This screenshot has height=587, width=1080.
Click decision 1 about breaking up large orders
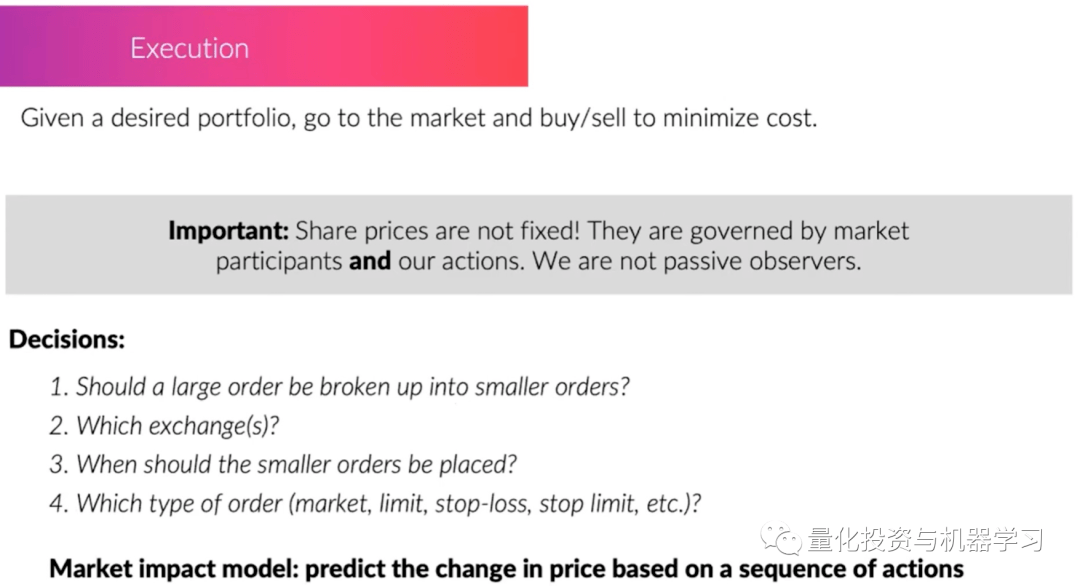[340, 386]
